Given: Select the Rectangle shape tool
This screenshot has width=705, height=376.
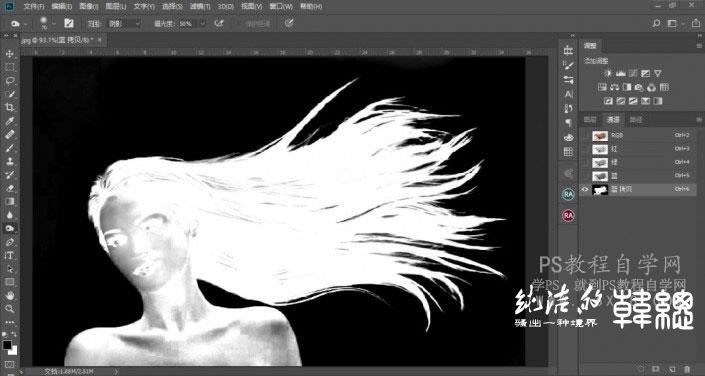Looking at the screenshot, I should [x=9, y=282].
